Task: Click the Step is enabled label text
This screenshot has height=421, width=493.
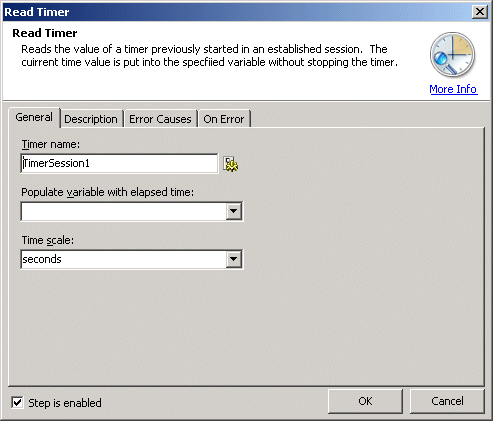Action: (x=65, y=403)
